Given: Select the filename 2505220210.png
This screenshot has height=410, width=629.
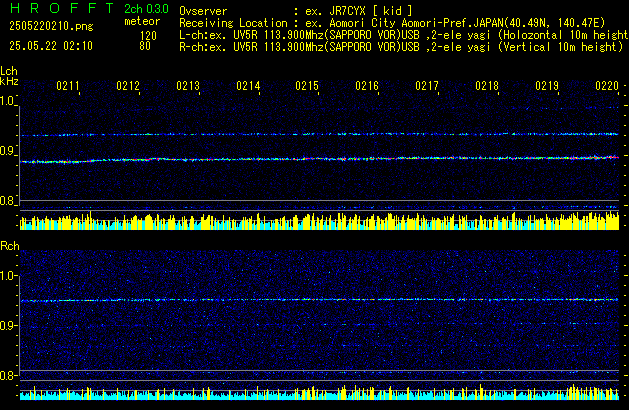Looking at the screenshot, I should [51, 26].
